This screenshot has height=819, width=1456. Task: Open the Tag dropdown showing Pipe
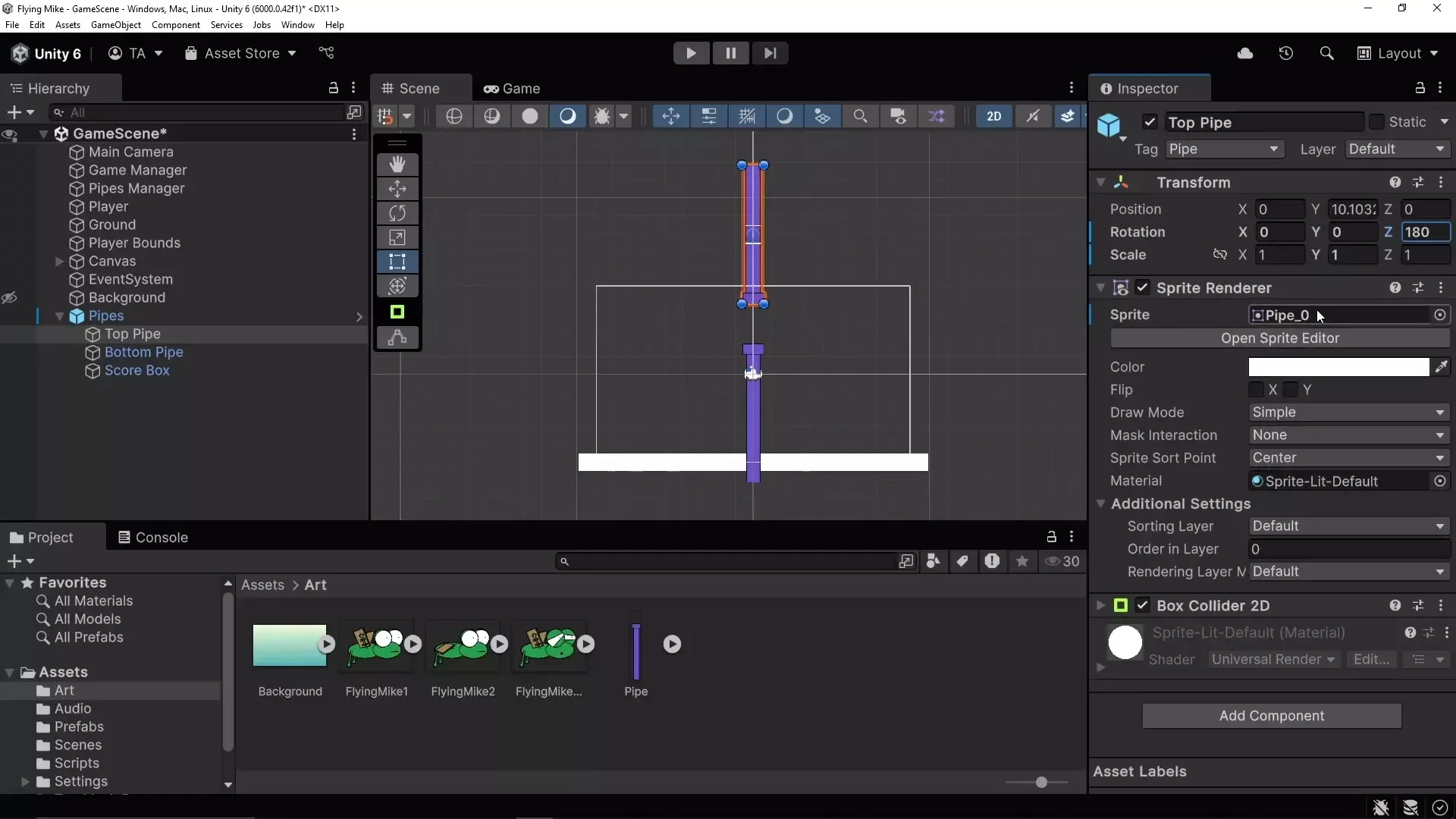[1225, 149]
